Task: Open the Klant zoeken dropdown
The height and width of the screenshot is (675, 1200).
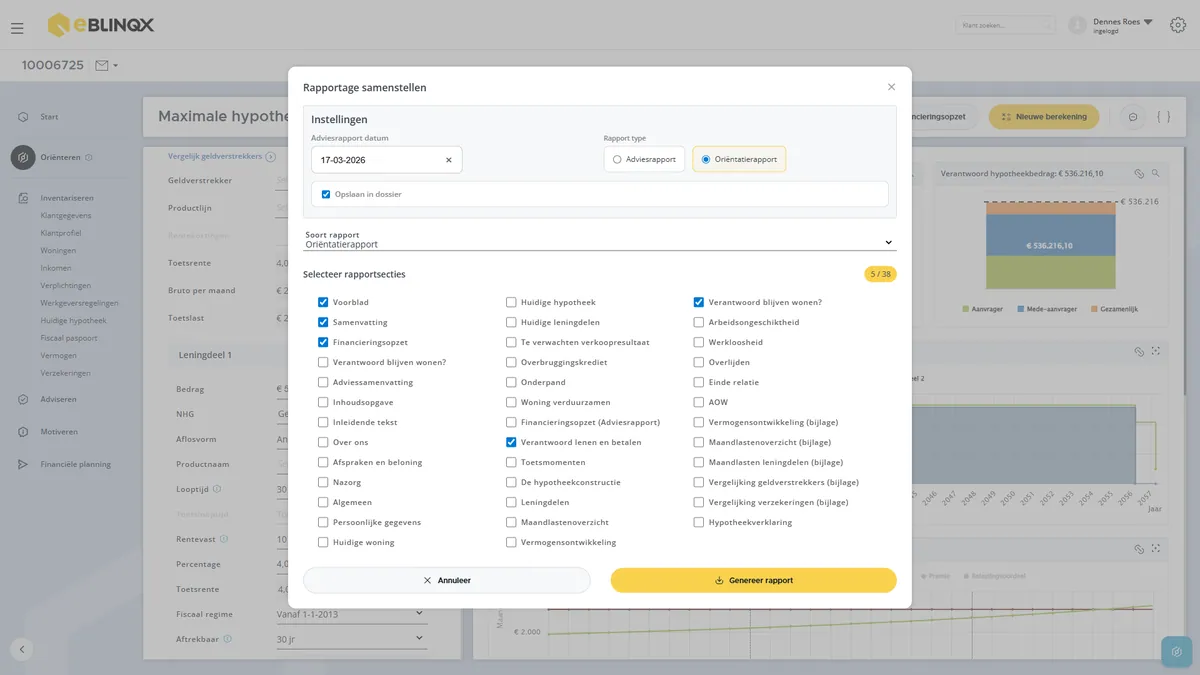Action: (1005, 25)
